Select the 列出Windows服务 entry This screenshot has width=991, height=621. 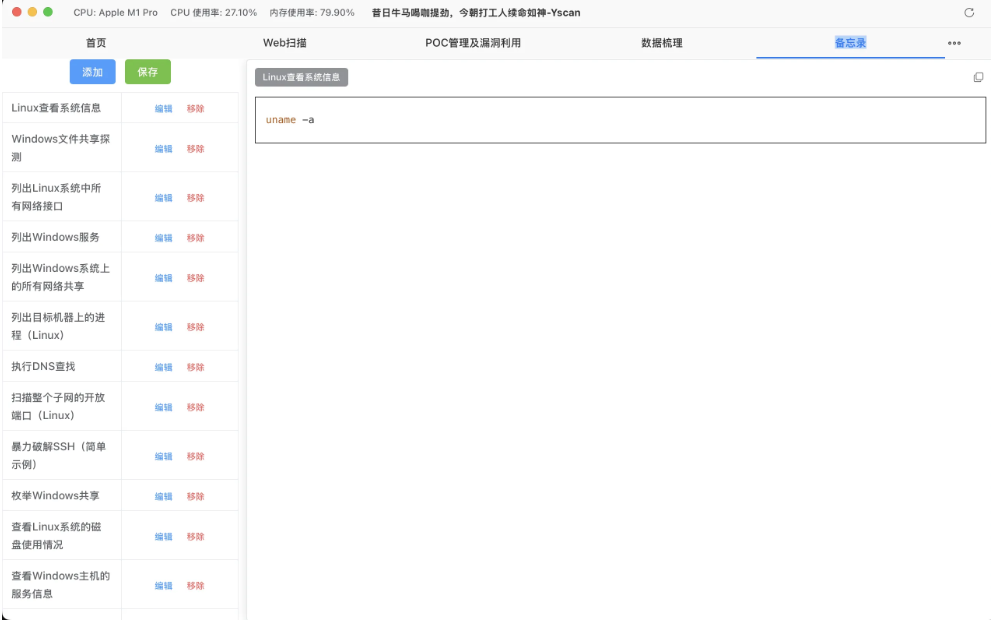click(56, 238)
